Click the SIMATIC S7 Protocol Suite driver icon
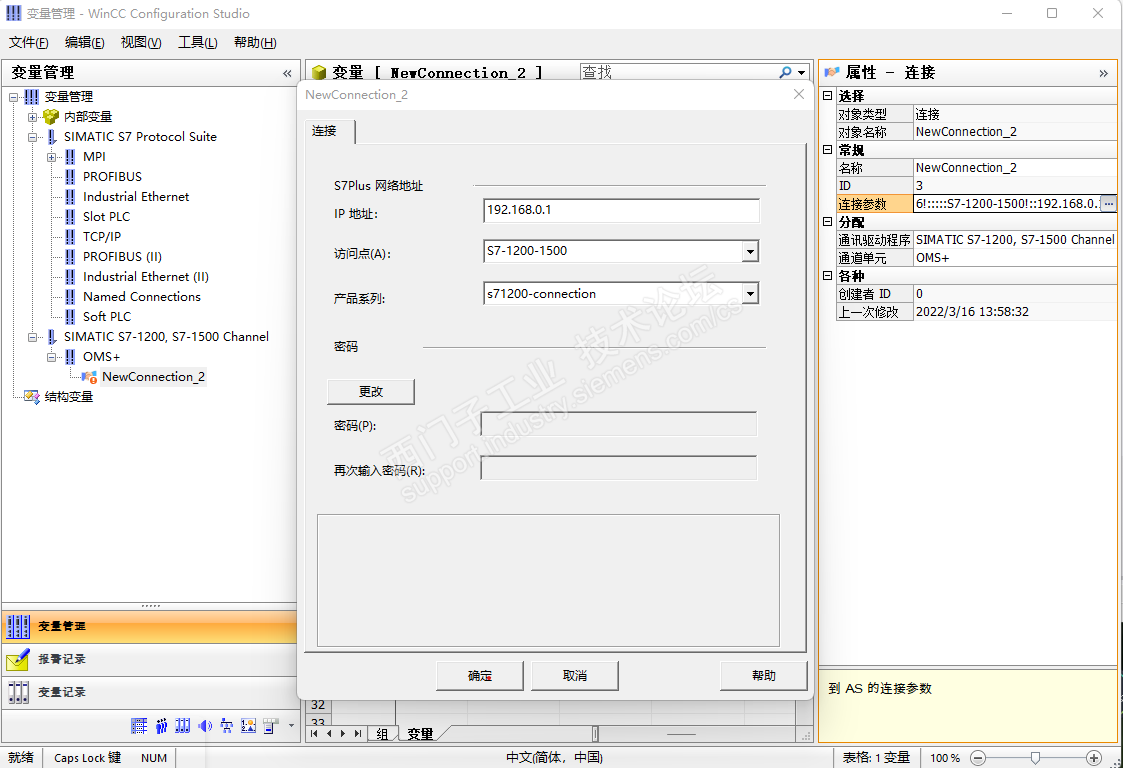Image resolution: width=1123 pixels, height=768 pixels. point(52,137)
